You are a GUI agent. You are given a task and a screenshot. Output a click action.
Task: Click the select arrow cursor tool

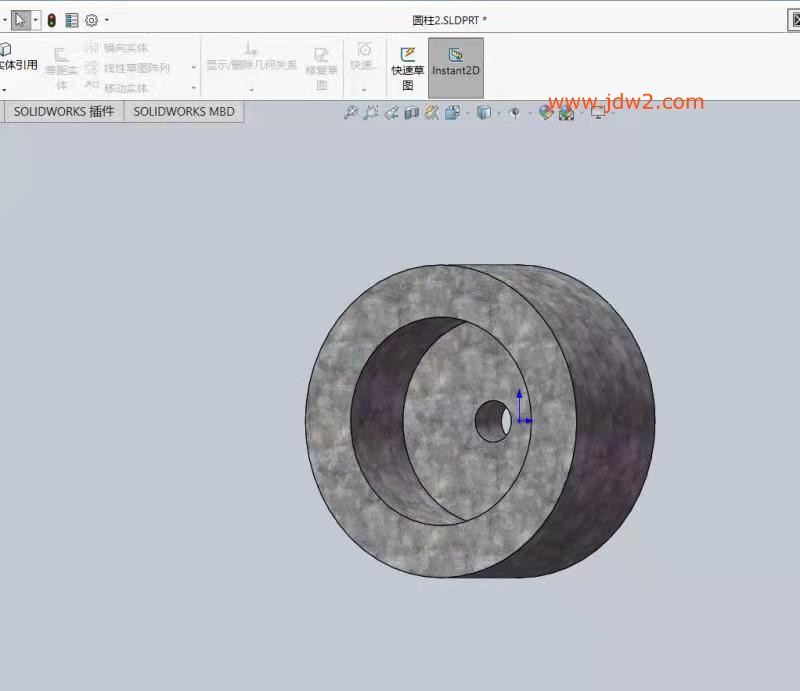pos(20,20)
